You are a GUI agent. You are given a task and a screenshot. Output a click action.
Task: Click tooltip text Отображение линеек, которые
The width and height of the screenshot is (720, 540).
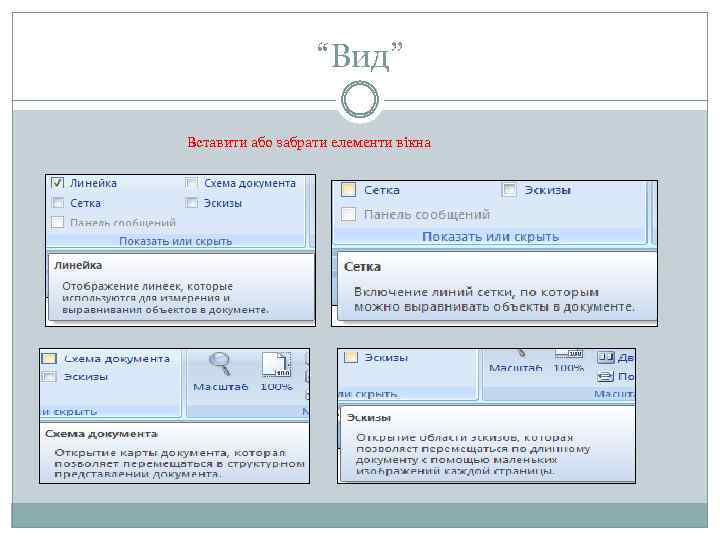[147, 286]
